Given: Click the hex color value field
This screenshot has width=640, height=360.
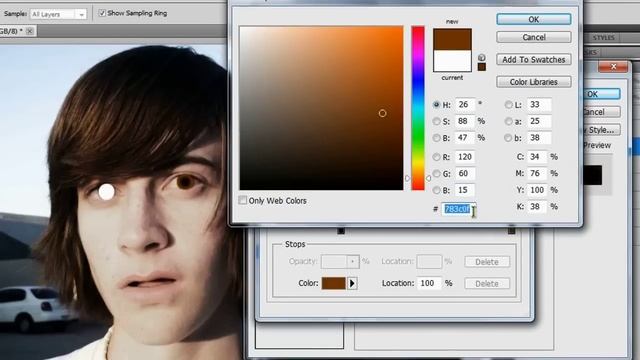Looking at the screenshot, I should click(458, 209).
